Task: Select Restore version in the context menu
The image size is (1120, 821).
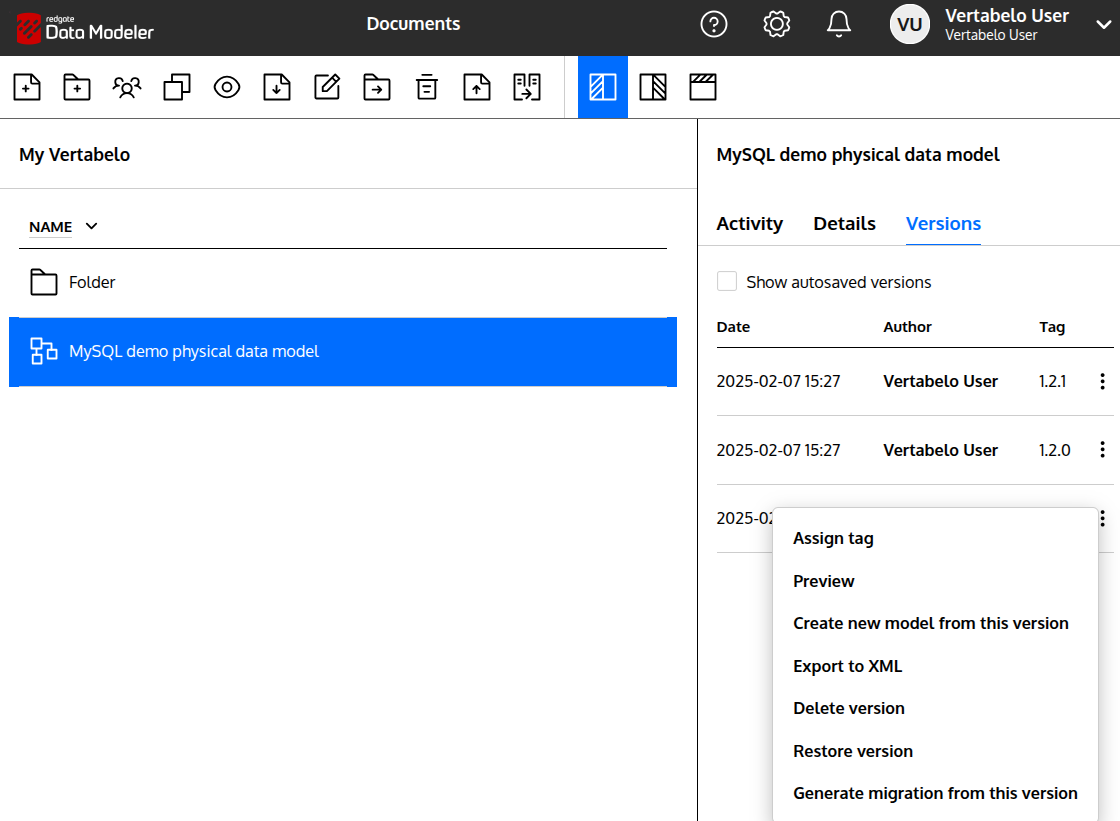Action: [x=852, y=751]
